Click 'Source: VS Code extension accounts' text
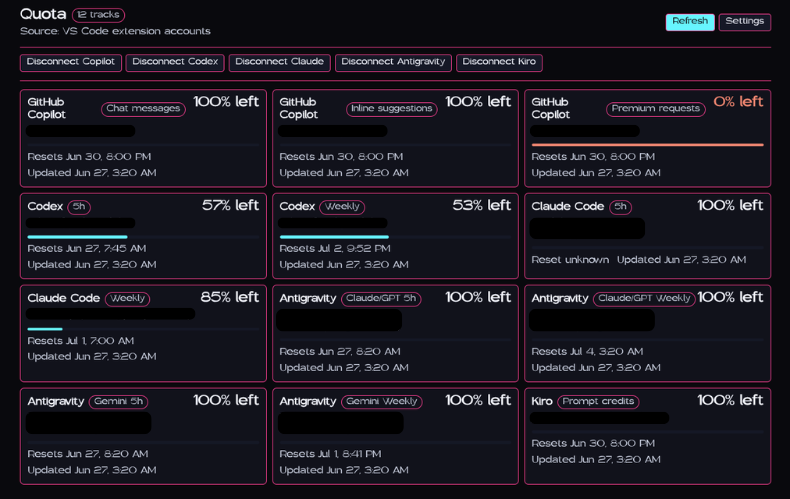The height and width of the screenshot is (499, 790). (x=115, y=31)
